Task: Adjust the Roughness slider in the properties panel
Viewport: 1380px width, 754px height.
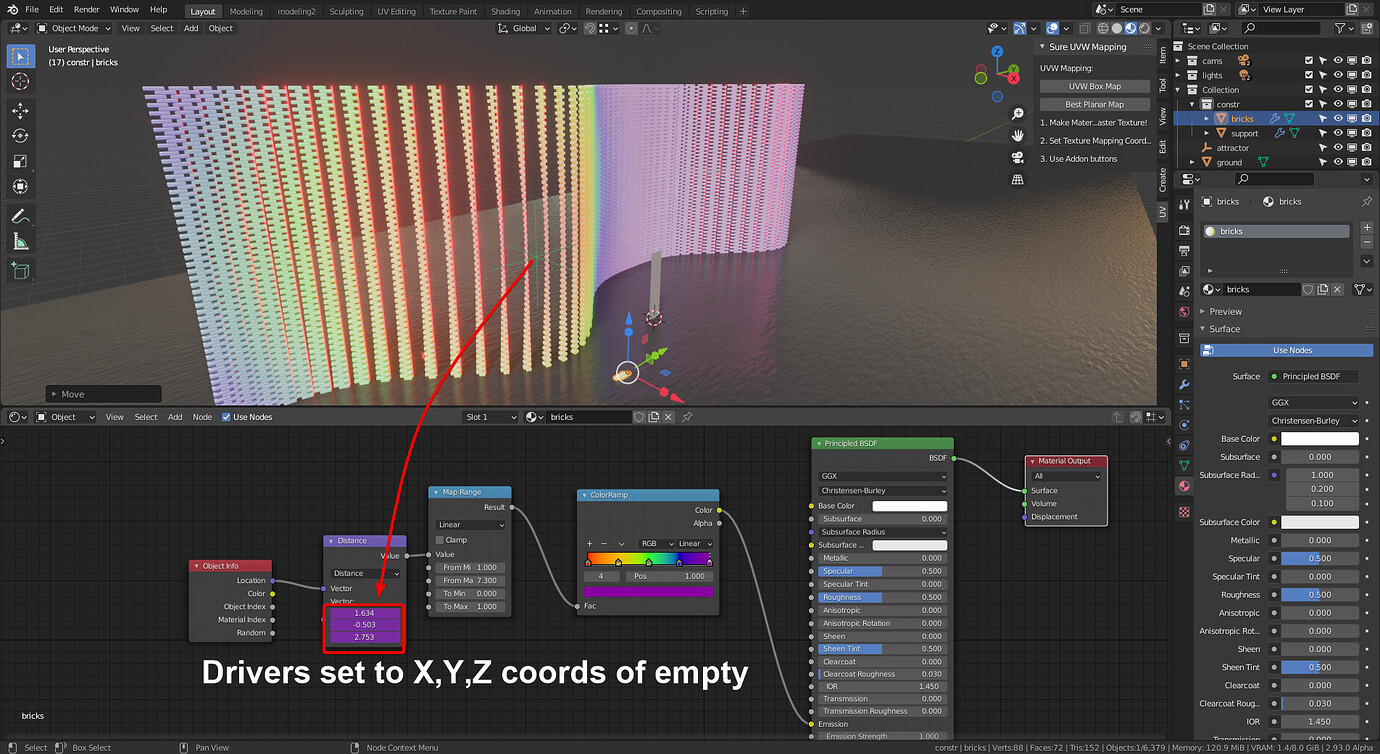Action: pos(1320,595)
